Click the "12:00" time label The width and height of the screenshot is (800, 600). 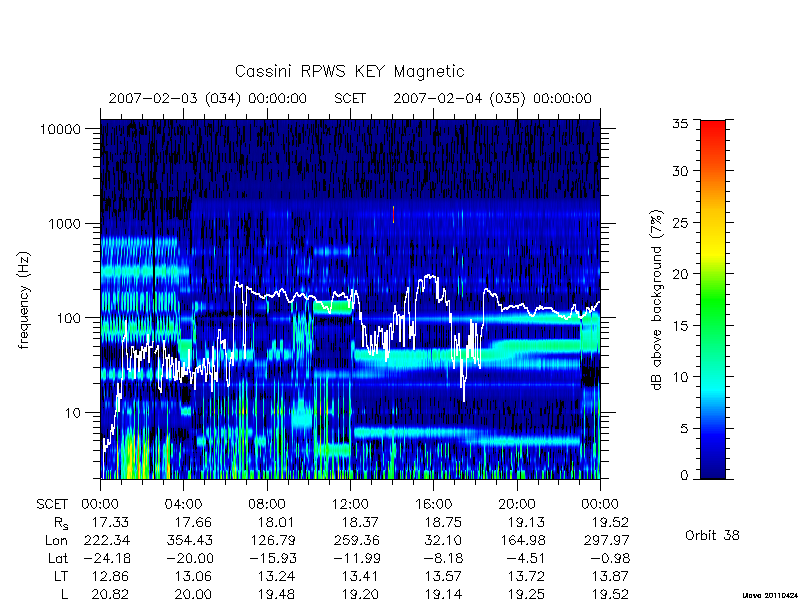click(x=350, y=505)
